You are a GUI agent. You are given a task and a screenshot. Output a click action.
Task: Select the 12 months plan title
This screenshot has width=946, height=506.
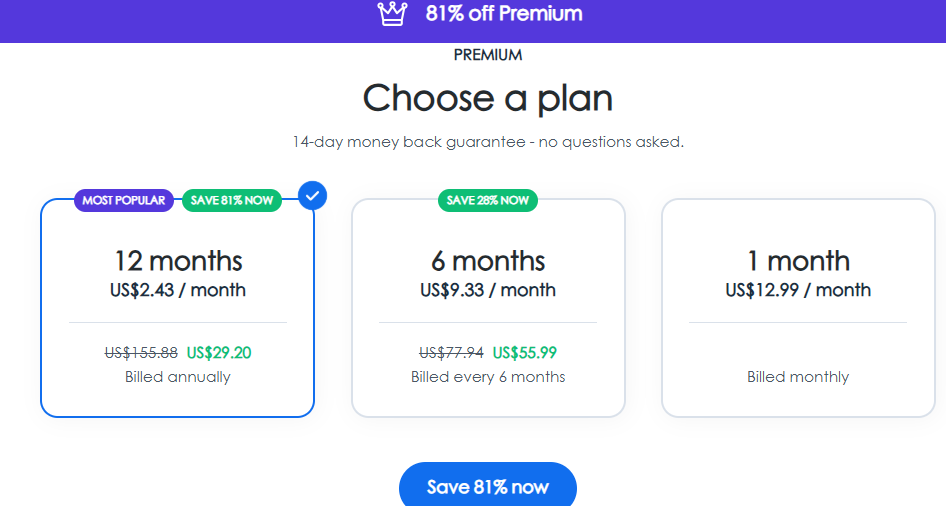[x=178, y=261]
